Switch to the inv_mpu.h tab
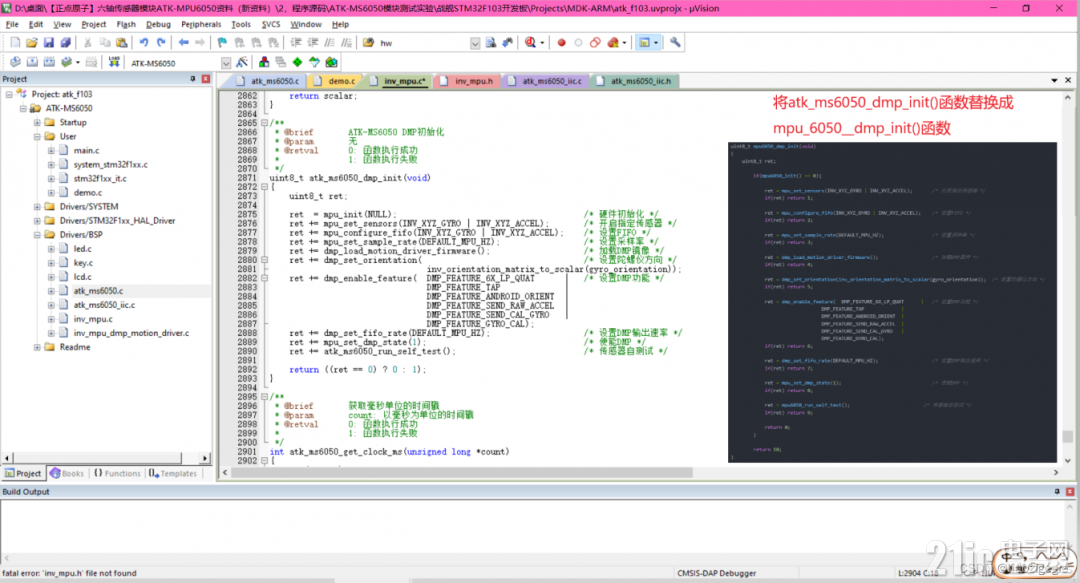 468,81
